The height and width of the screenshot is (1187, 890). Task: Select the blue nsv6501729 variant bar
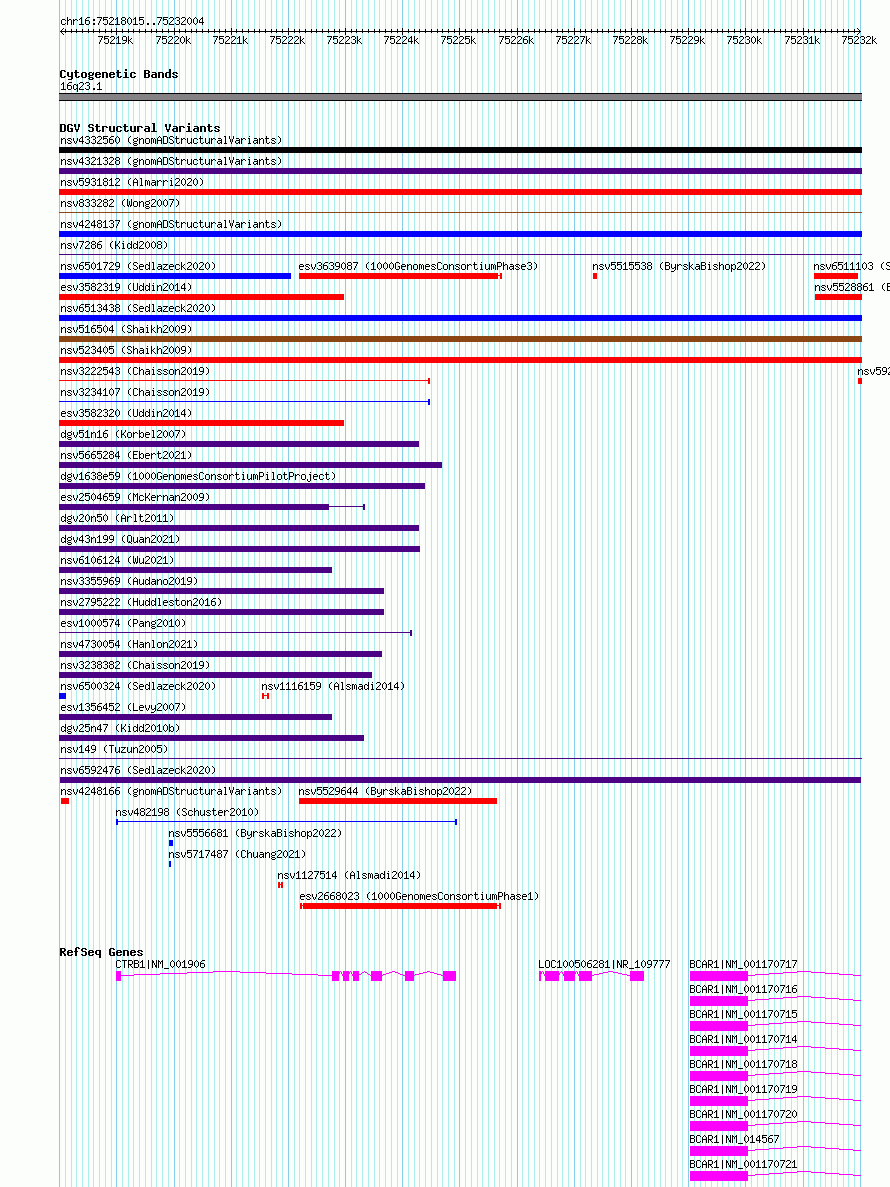175,276
